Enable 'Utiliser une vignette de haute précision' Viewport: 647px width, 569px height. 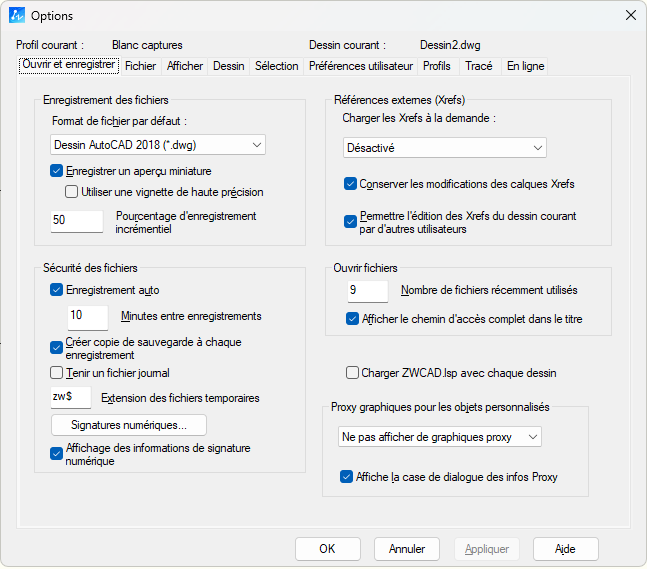[72, 192]
